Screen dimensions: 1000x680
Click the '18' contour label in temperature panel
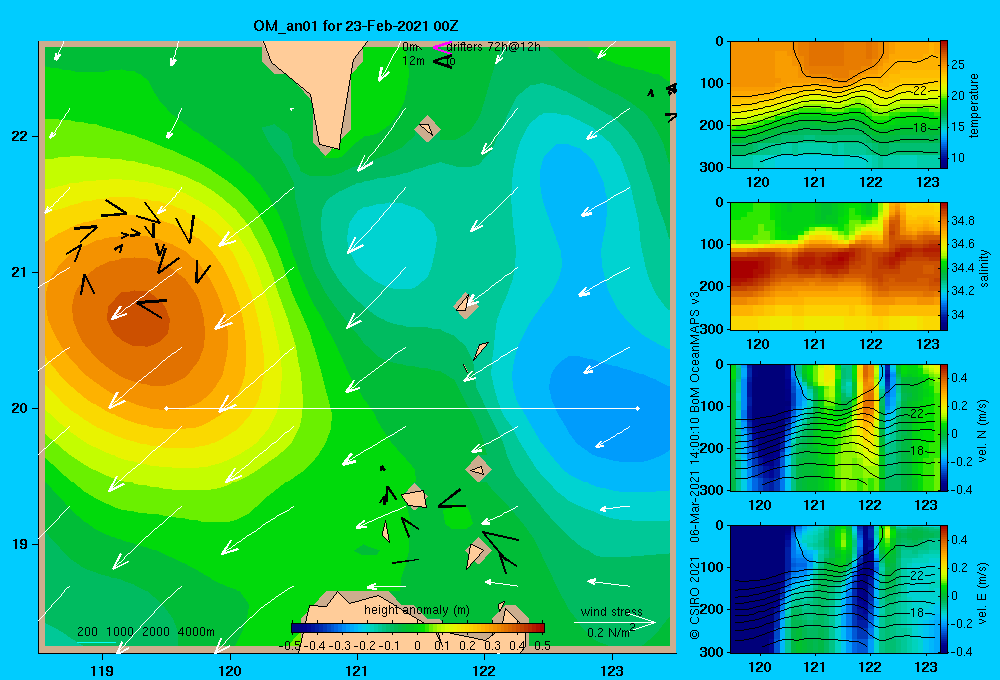pos(919,128)
